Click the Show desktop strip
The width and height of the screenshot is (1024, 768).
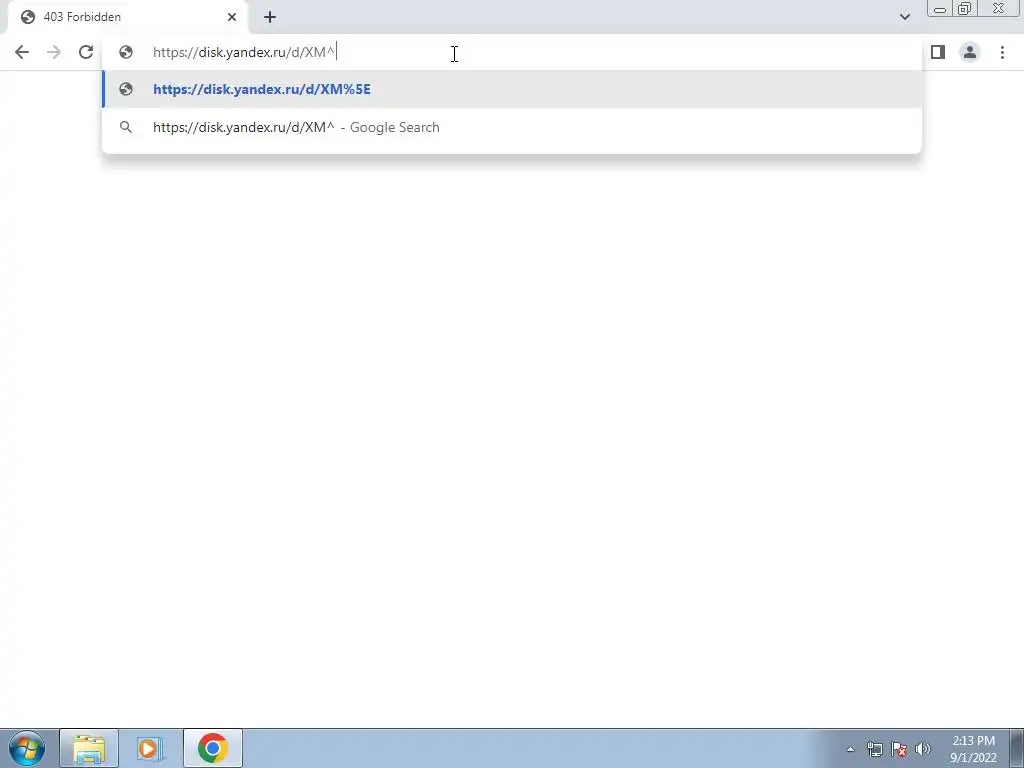pyautogui.click(x=1017, y=748)
